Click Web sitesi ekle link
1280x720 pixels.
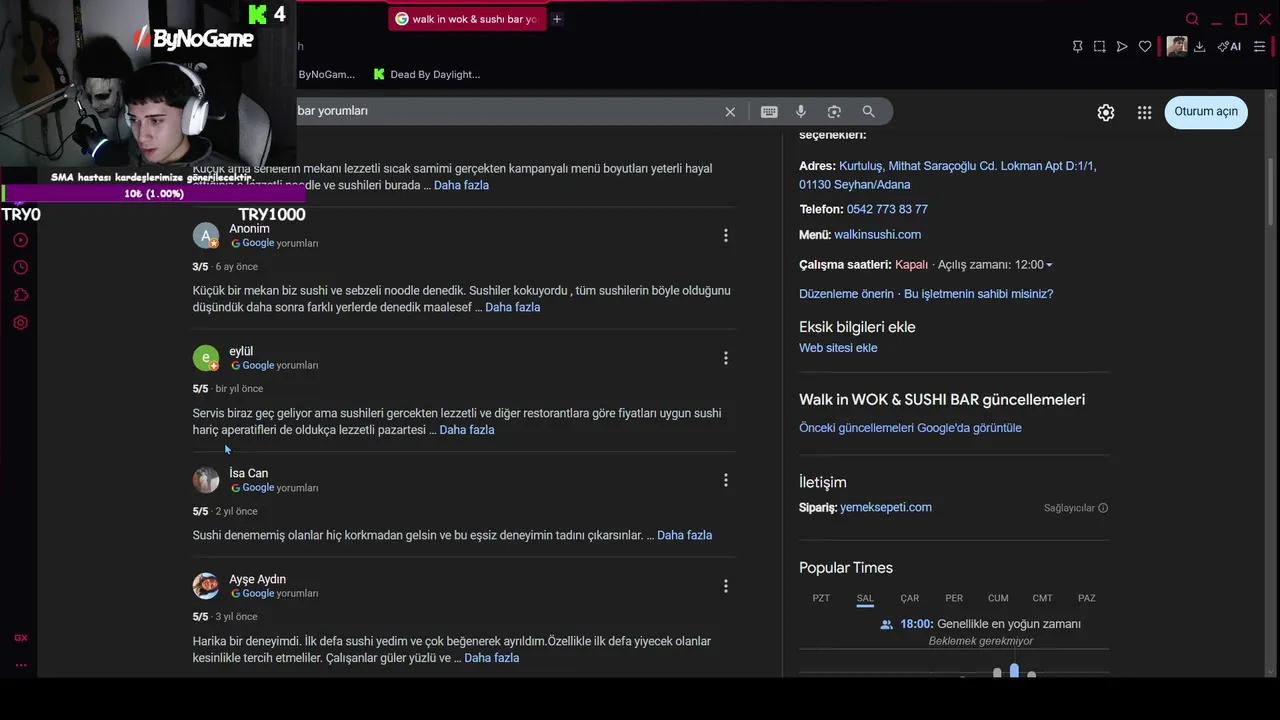pyautogui.click(x=838, y=348)
